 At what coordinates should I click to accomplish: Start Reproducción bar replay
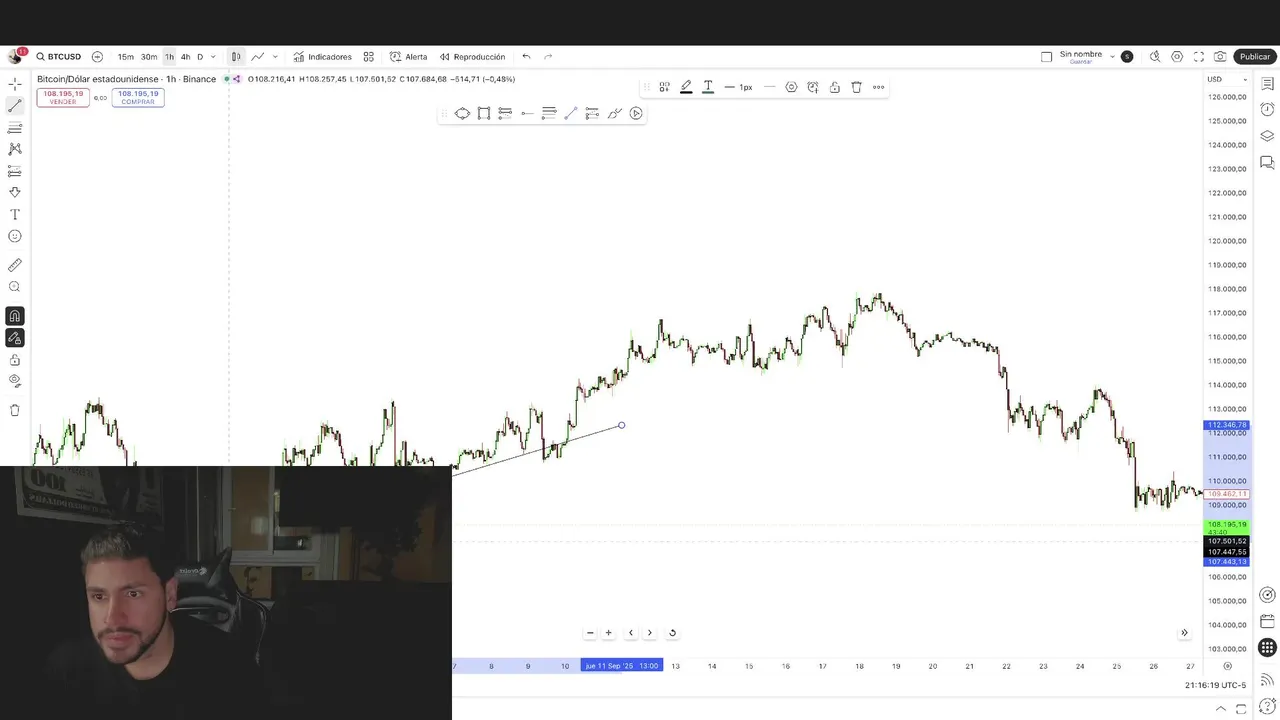[472, 57]
